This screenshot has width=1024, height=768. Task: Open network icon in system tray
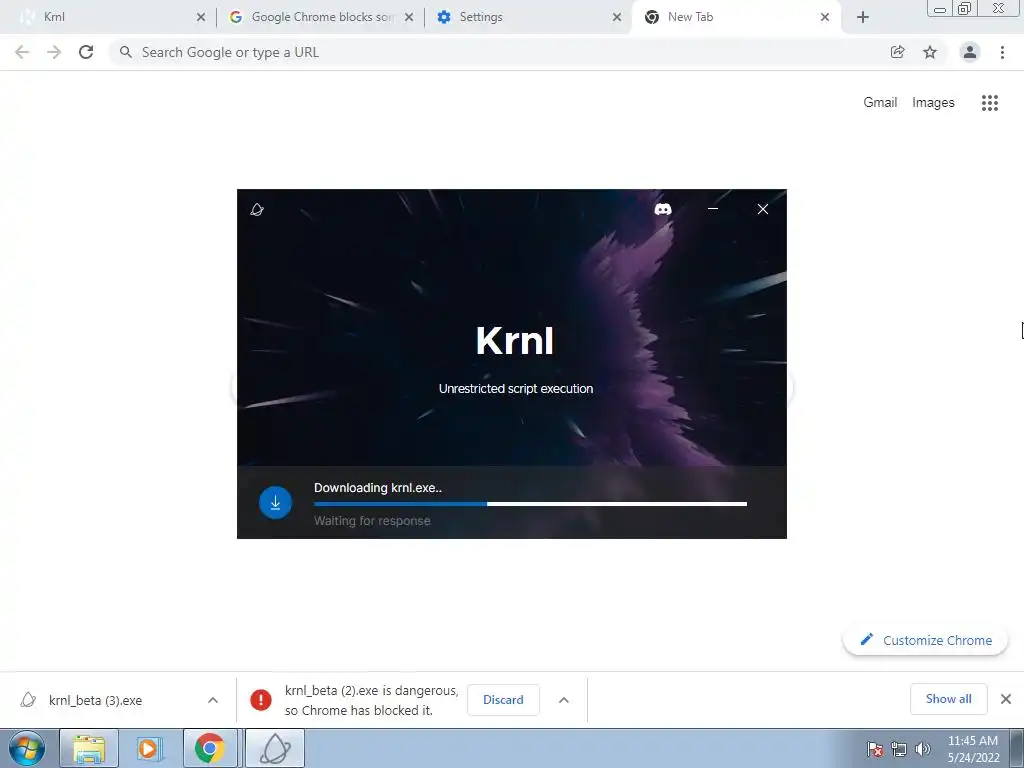[899, 749]
